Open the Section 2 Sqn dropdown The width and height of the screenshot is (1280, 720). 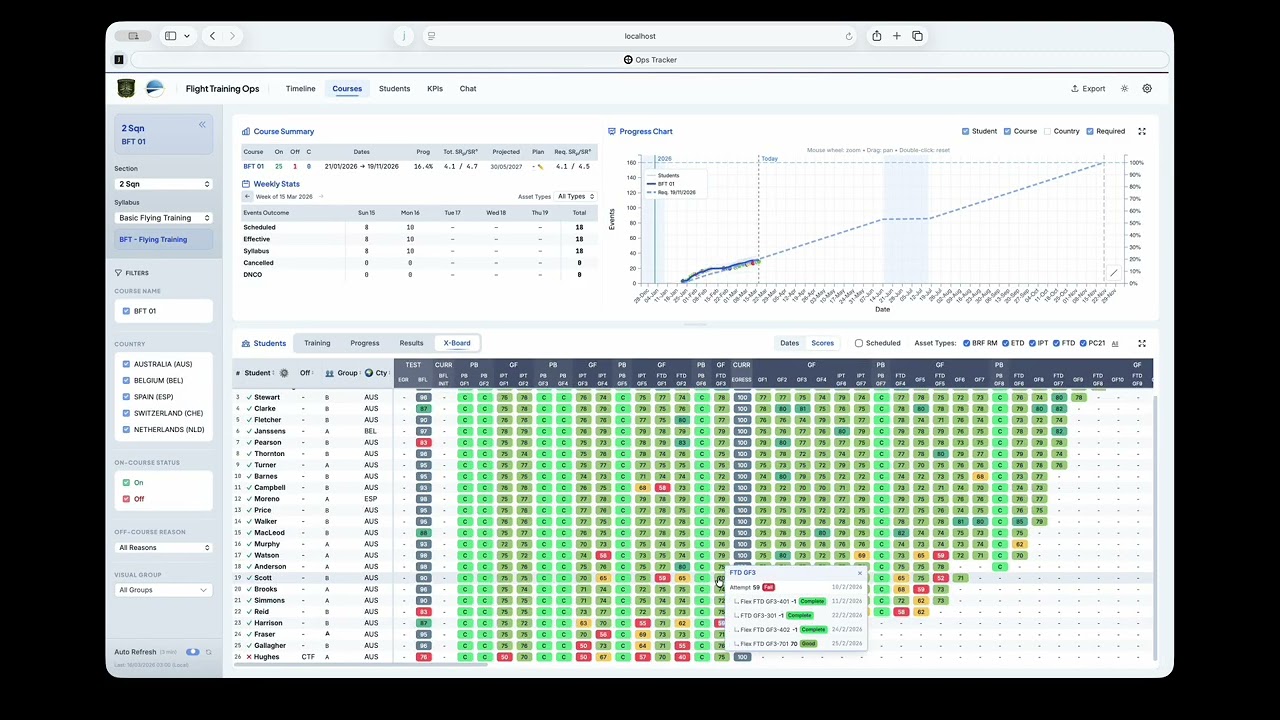click(x=163, y=184)
